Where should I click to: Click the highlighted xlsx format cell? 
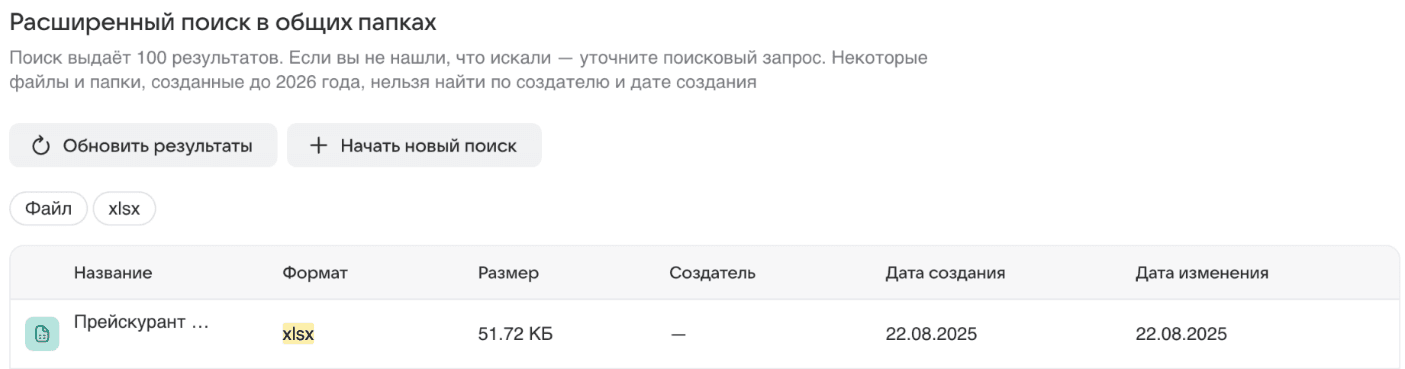[x=298, y=334]
